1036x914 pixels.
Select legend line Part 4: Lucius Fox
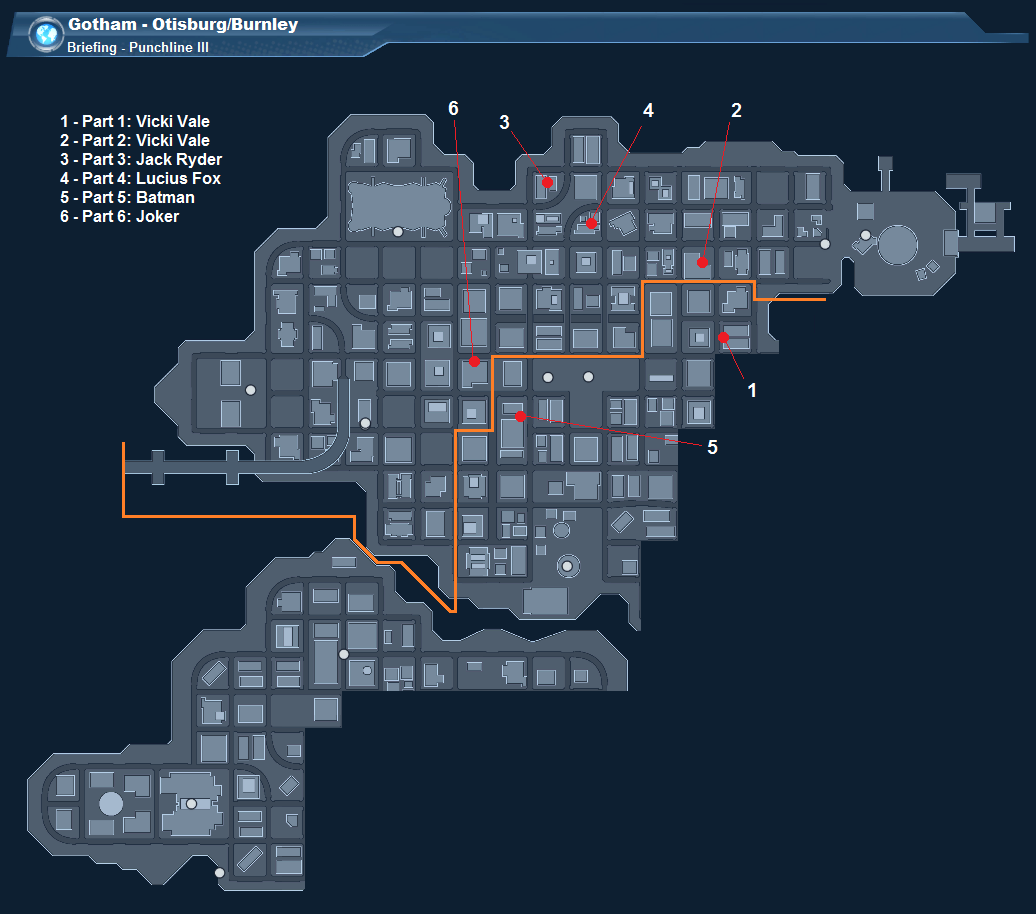140,178
